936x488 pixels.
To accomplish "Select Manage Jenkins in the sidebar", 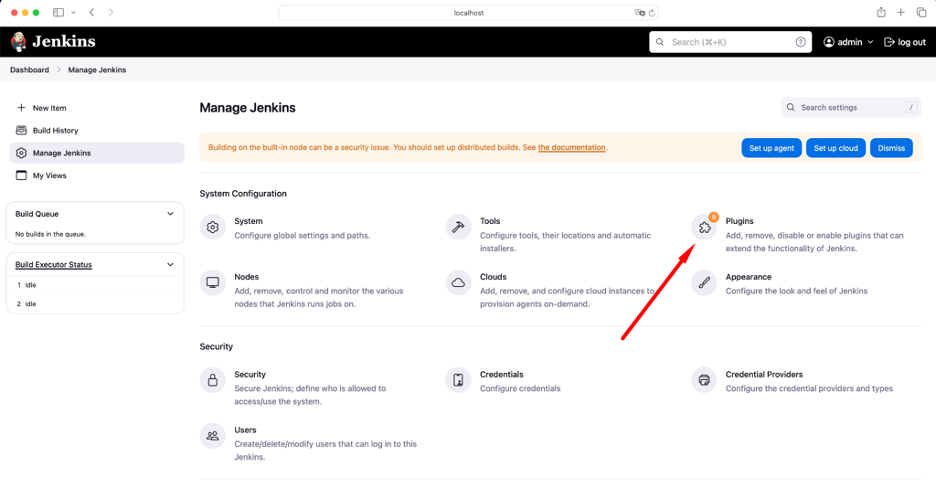I will coord(97,153).
